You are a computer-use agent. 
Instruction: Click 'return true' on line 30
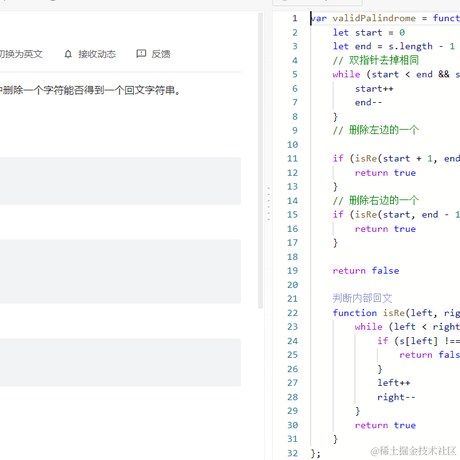[385, 425]
